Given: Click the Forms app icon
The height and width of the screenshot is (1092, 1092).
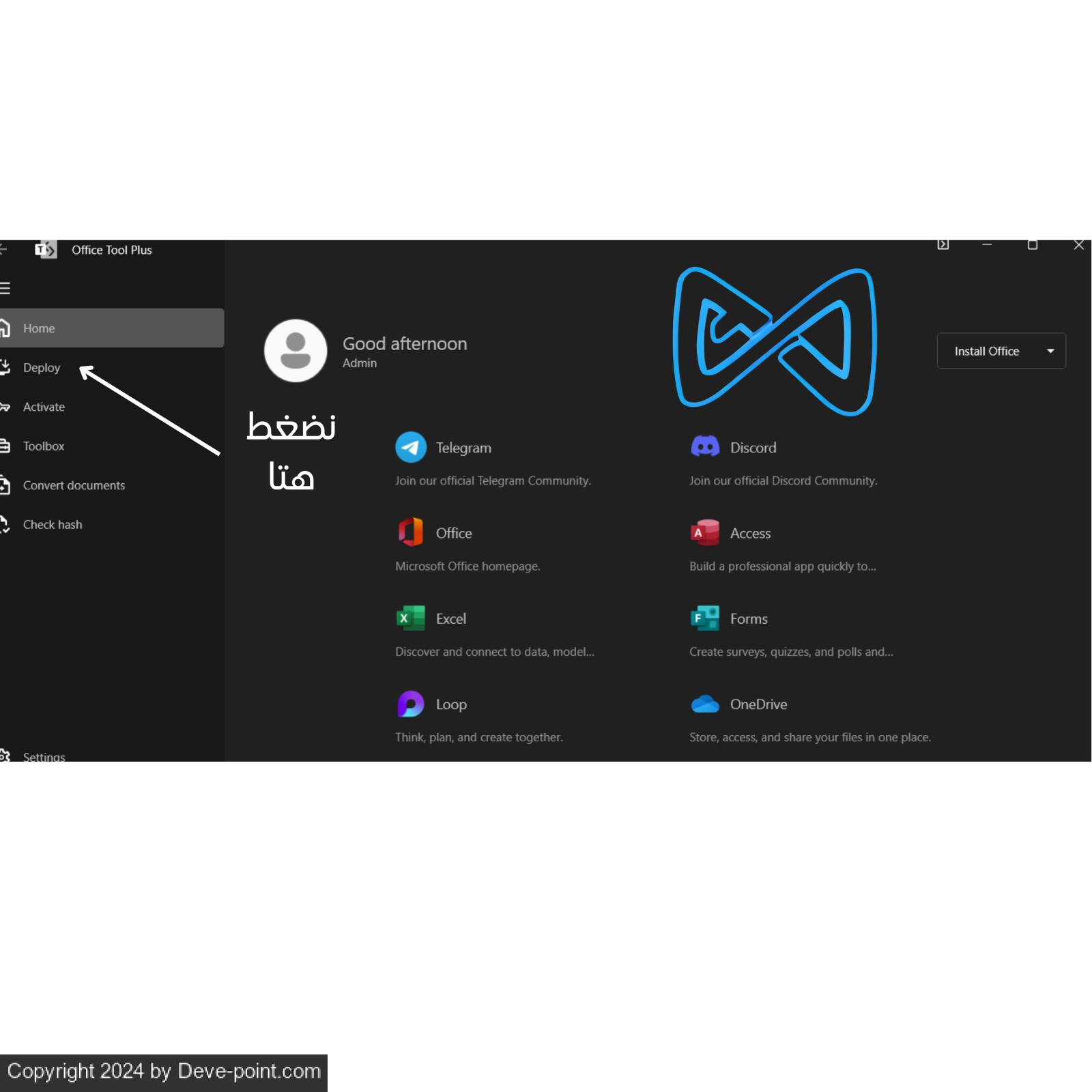Looking at the screenshot, I should (x=705, y=618).
